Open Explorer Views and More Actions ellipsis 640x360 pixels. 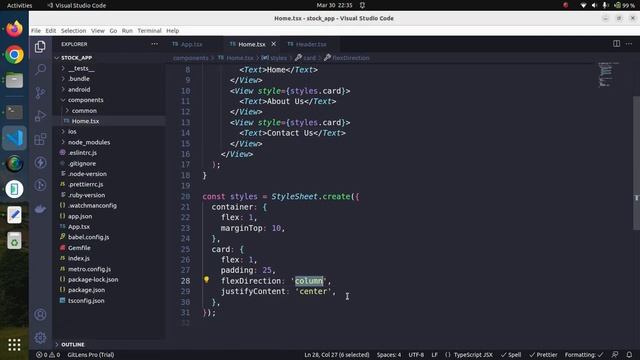tap(154, 44)
